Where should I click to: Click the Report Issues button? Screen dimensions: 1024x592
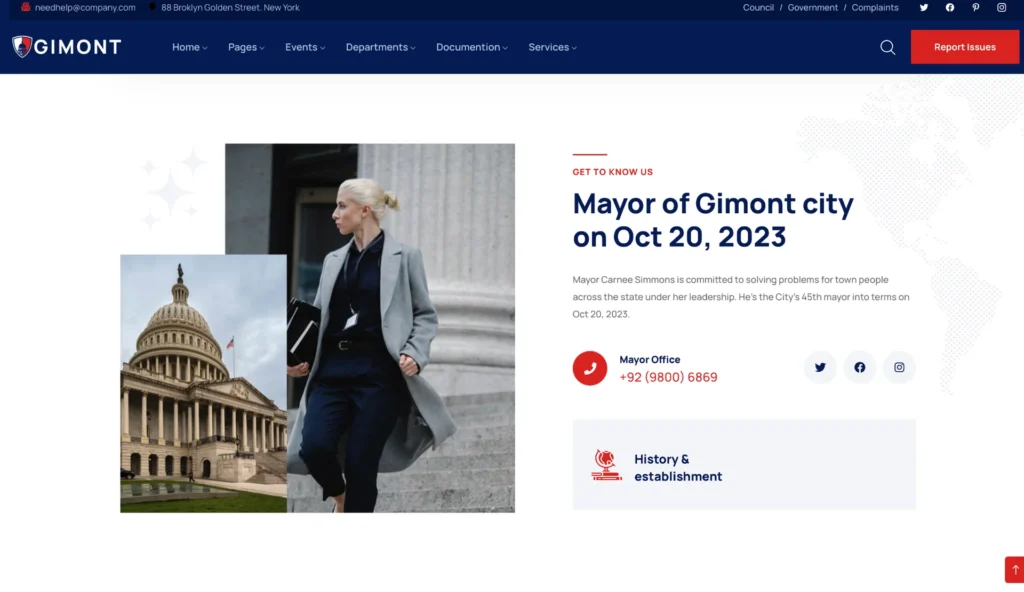964,47
